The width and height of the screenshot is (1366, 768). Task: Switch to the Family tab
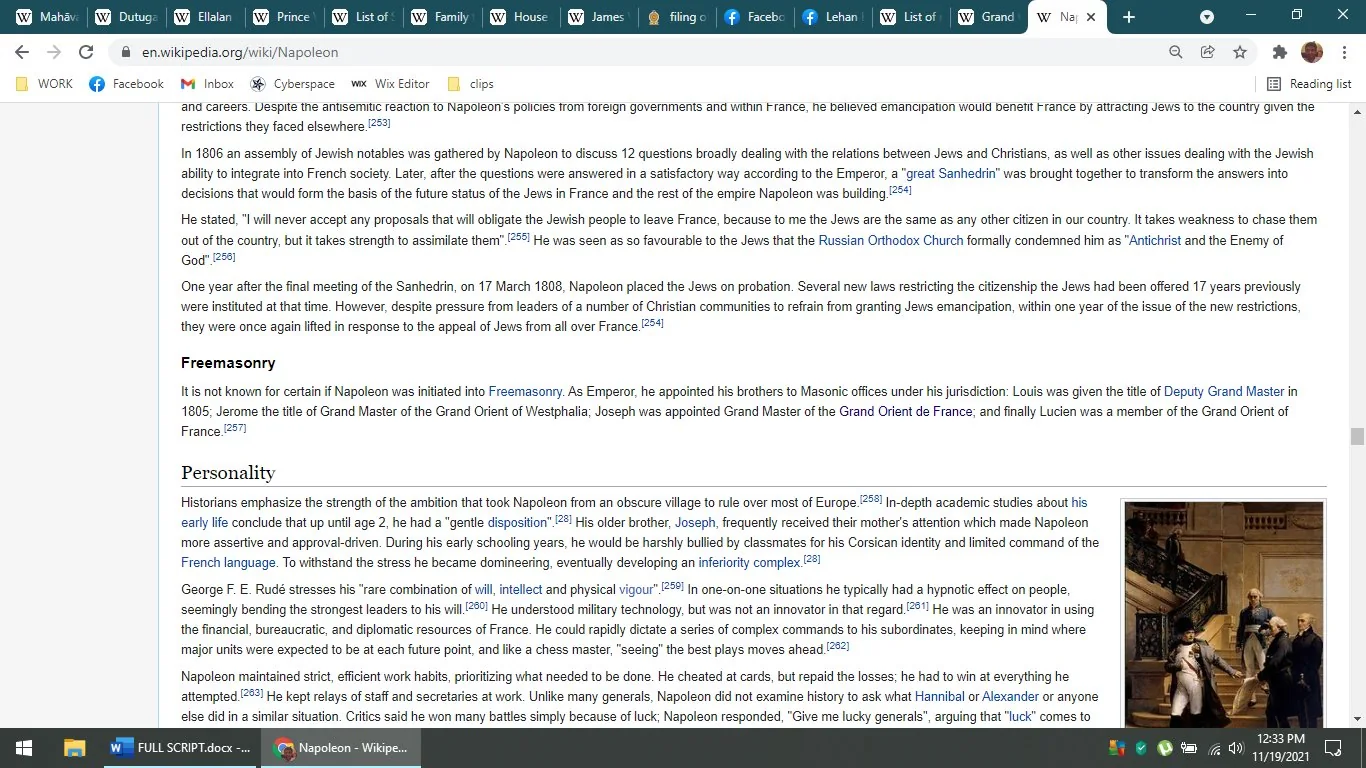pos(441,17)
